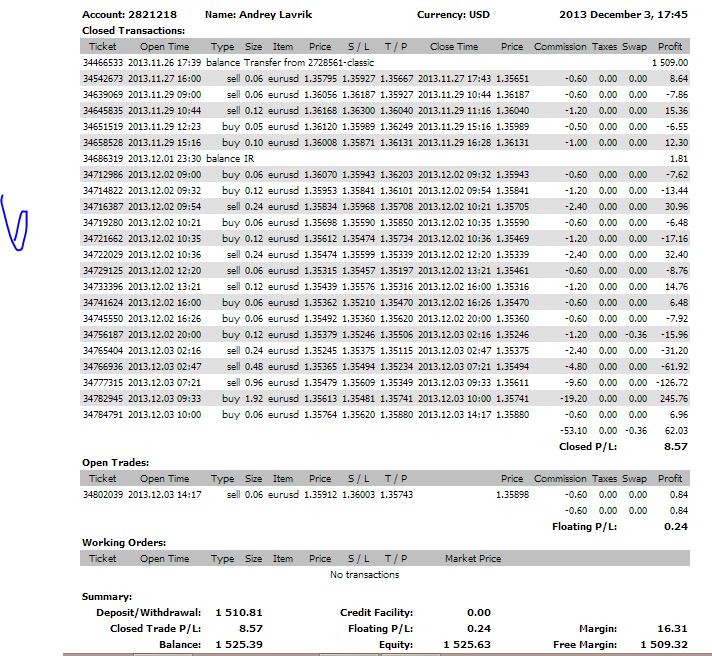Select commission total -53.10
The width and height of the screenshot is (712, 656).
pos(573,431)
